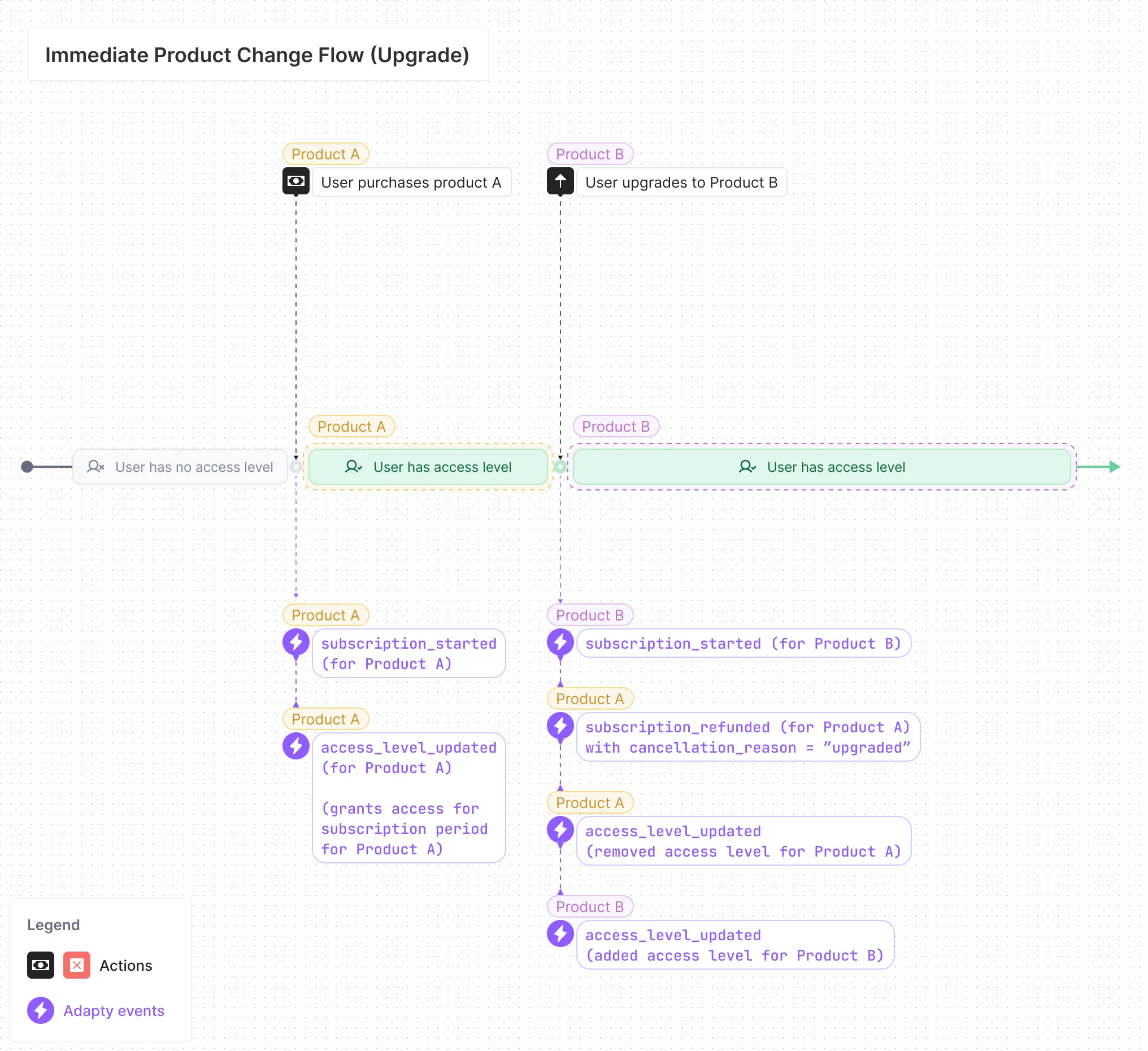Select the 'User purchases product A' label

tap(412, 183)
